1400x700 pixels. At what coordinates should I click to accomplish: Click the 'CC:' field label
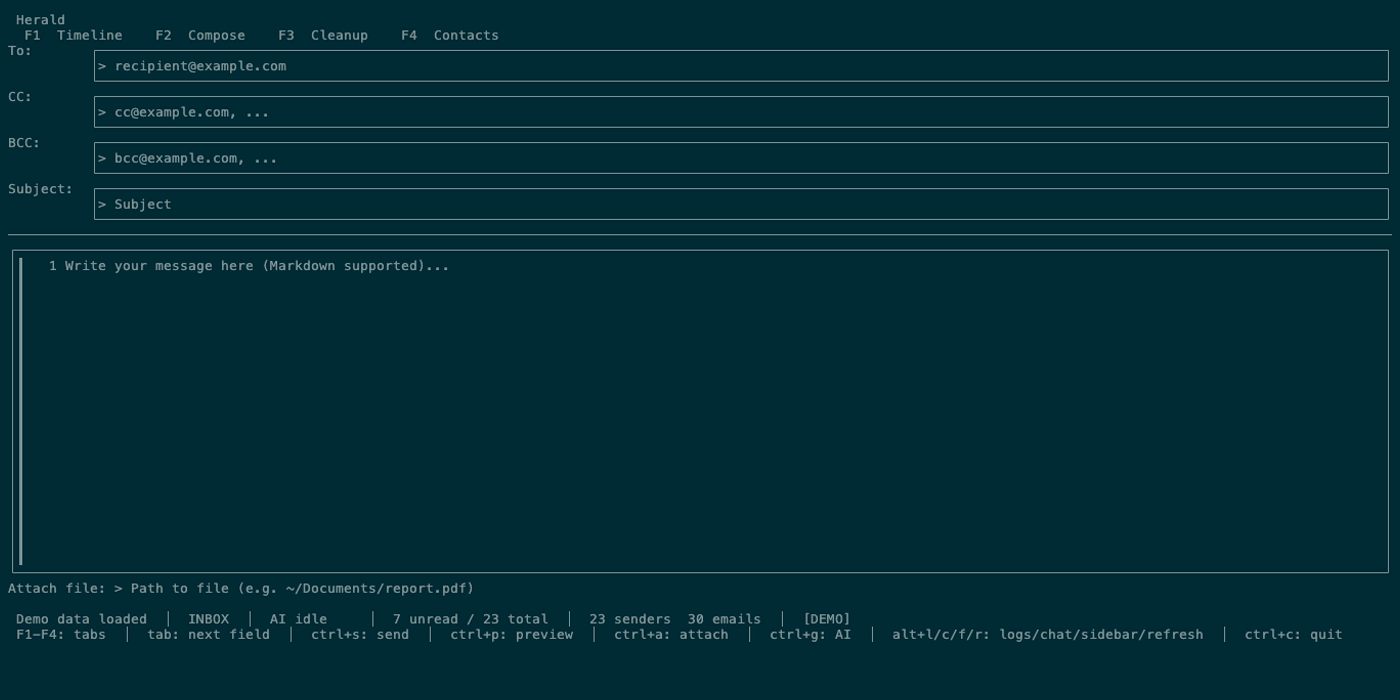click(x=20, y=97)
